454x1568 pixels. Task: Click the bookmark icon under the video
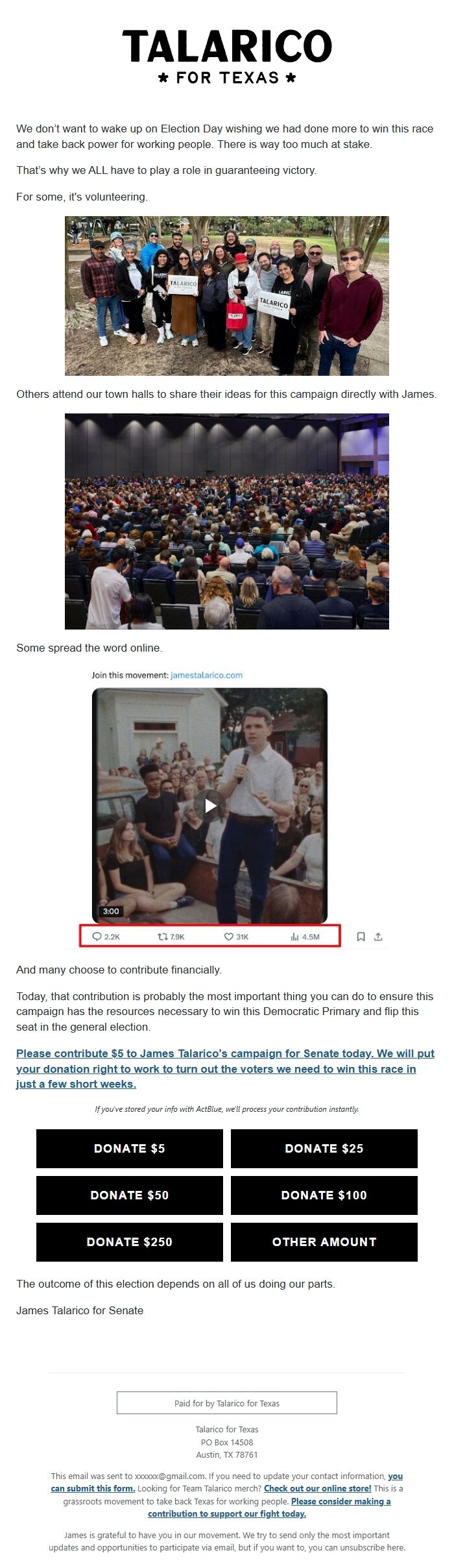361,937
